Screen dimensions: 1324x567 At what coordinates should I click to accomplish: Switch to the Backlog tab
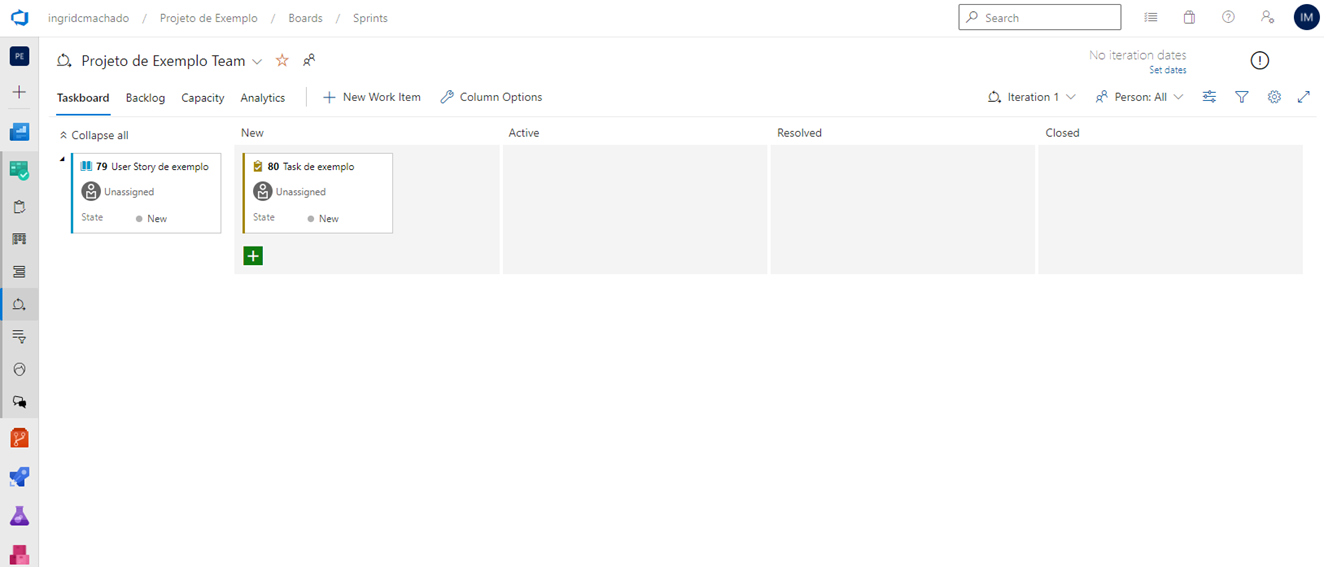point(145,98)
